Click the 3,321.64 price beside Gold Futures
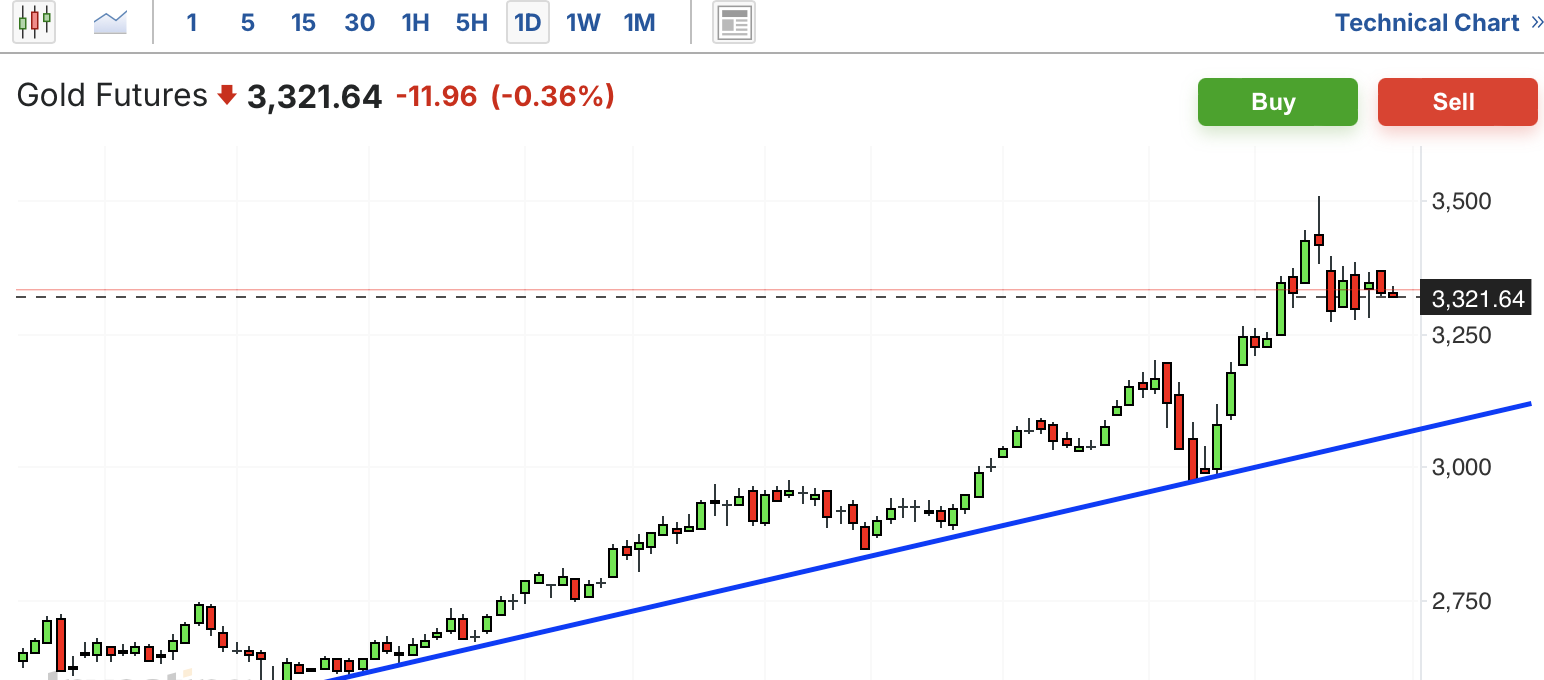The height and width of the screenshot is (680, 1544). click(315, 97)
